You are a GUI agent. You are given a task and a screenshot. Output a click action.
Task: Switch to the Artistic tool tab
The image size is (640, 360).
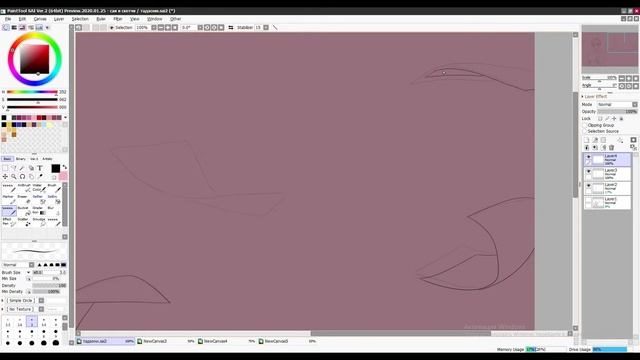pyautogui.click(x=47, y=159)
